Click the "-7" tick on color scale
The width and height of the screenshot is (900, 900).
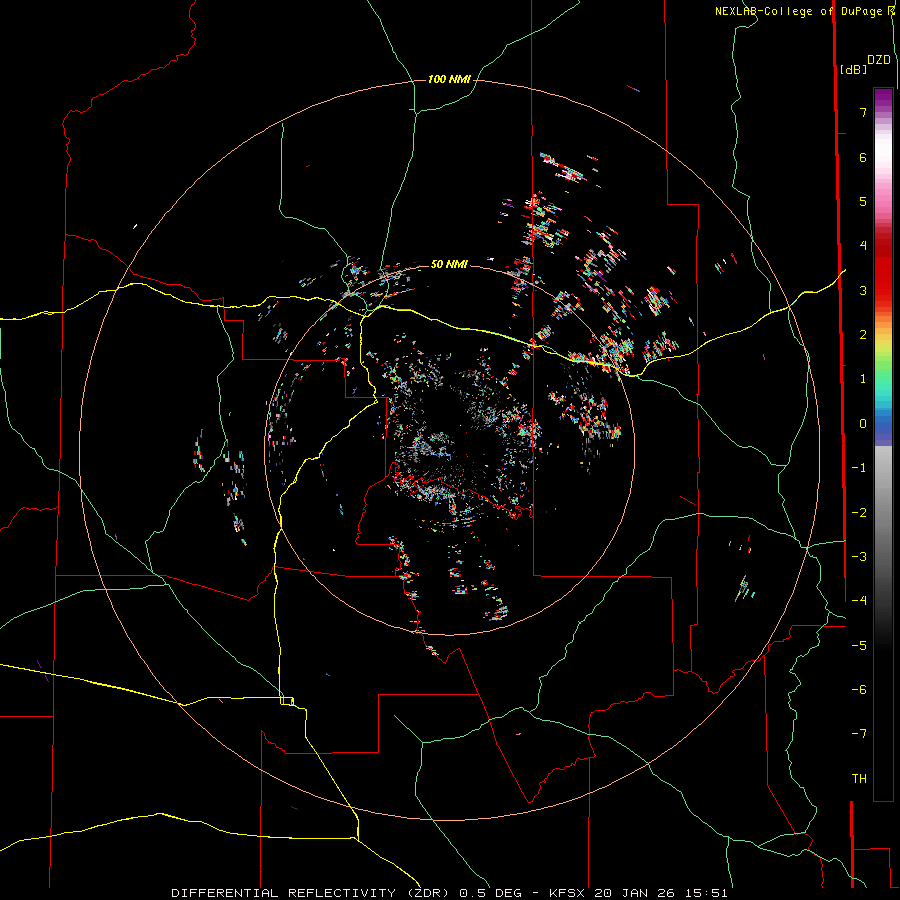click(859, 734)
